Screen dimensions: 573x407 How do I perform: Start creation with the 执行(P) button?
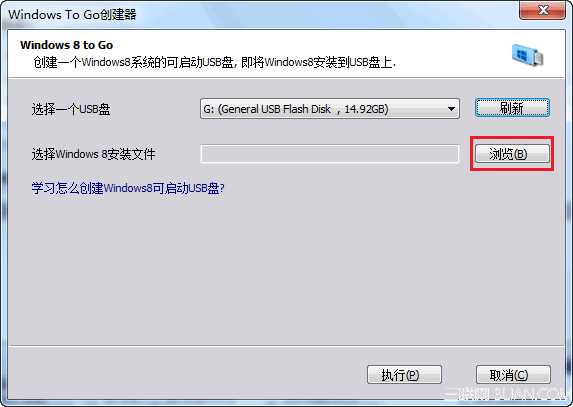(404, 374)
